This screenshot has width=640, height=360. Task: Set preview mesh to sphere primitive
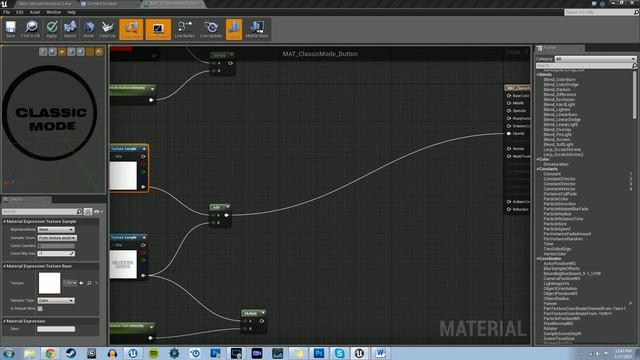click(53, 51)
